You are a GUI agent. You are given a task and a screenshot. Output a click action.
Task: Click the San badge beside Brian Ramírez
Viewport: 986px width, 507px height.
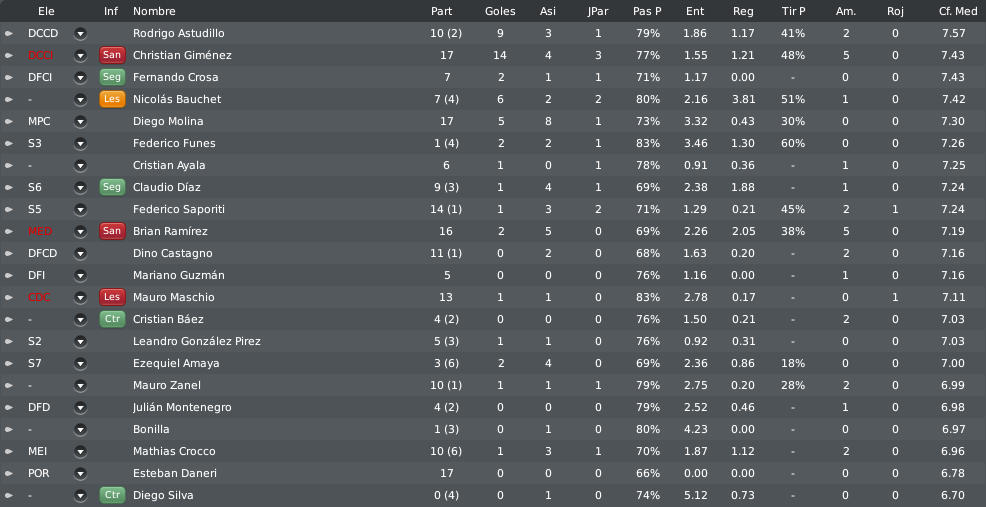point(111,231)
